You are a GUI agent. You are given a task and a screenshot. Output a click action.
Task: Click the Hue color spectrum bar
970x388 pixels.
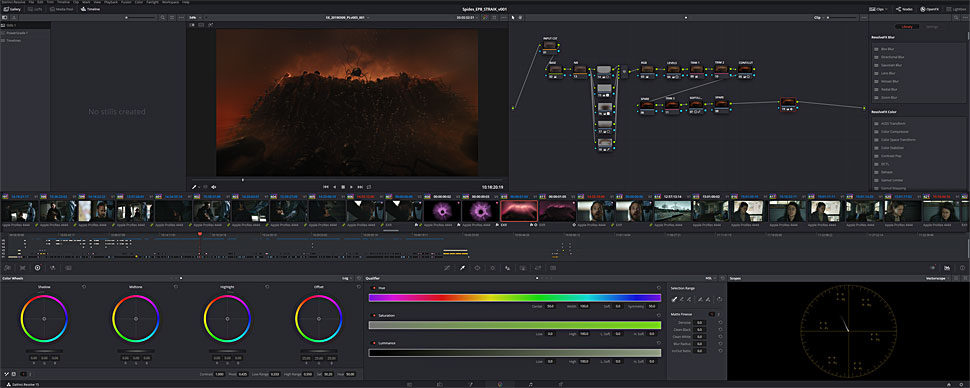click(515, 298)
